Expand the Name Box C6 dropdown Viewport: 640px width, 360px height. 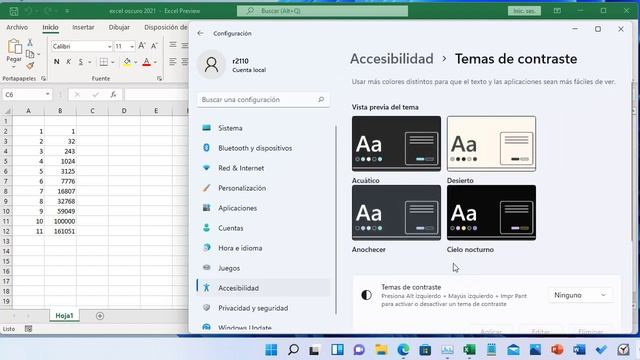point(48,94)
